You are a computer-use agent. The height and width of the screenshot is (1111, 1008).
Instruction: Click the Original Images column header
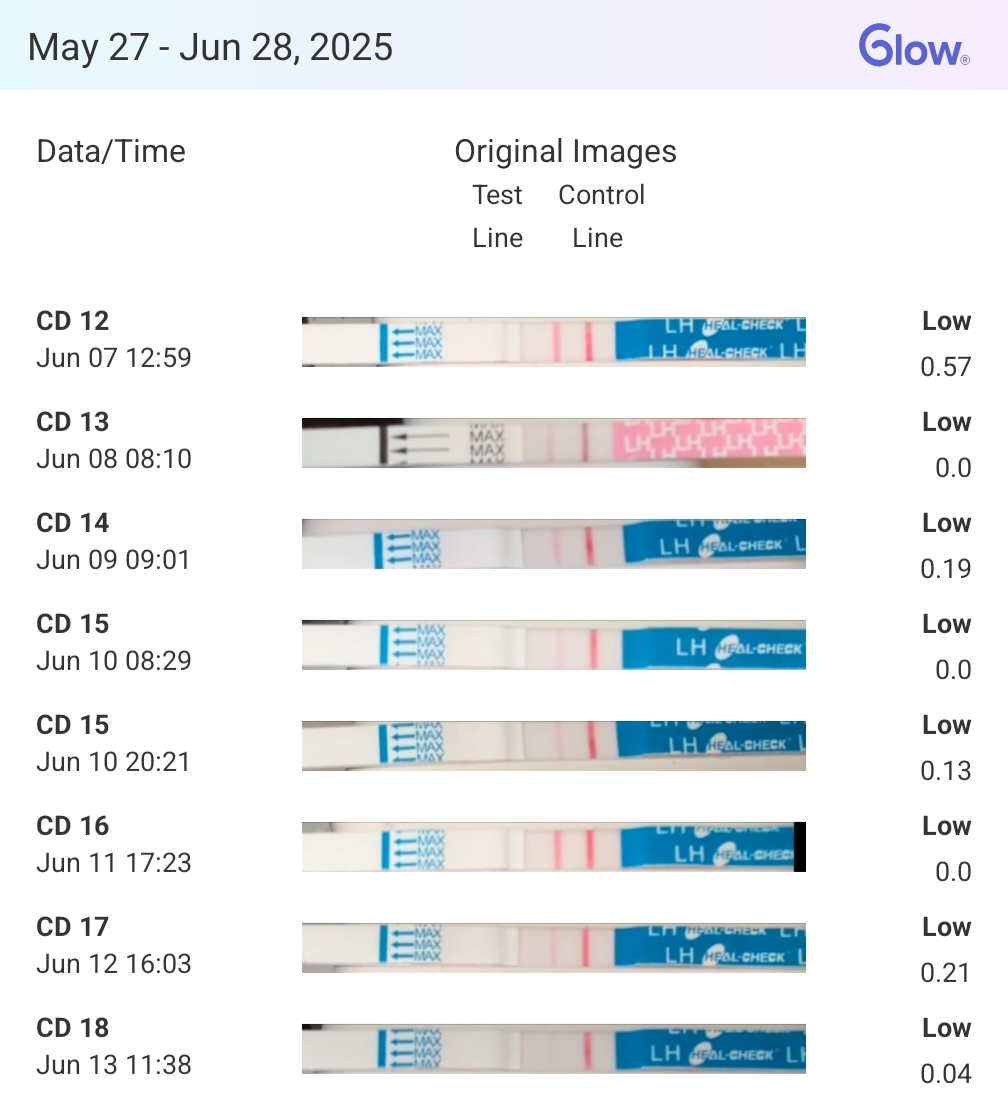565,152
